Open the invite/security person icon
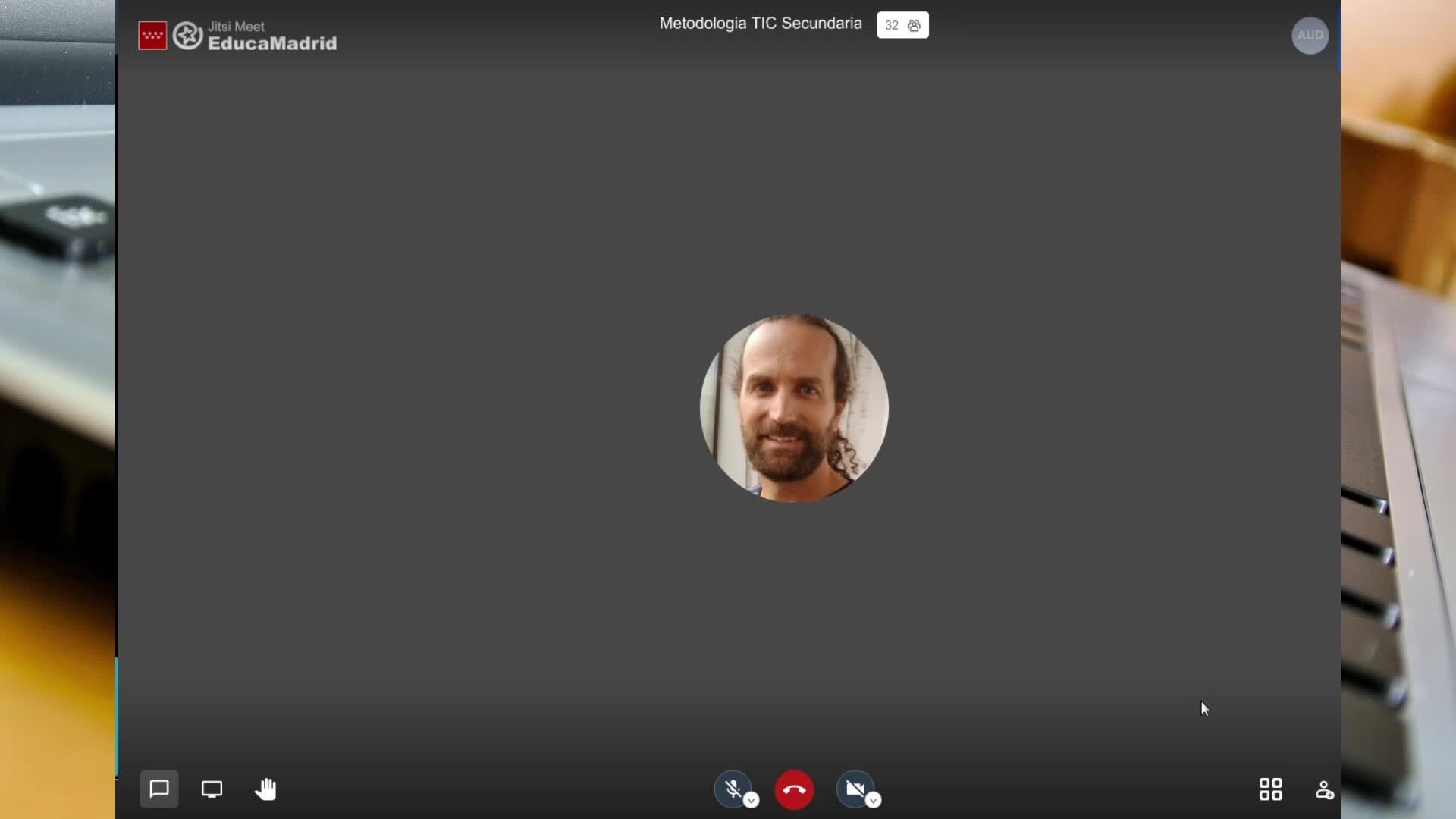1456x819 pixels. (x=1324, y=790)
